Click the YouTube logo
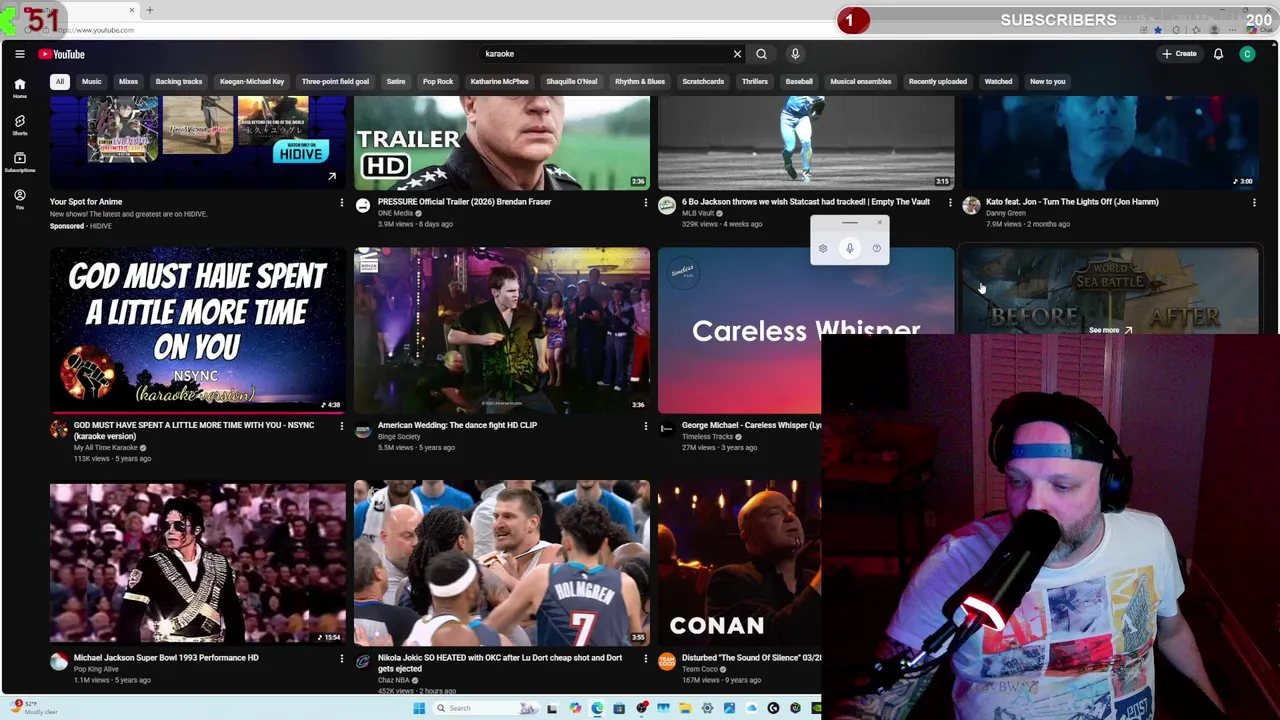 click(62, 54)
